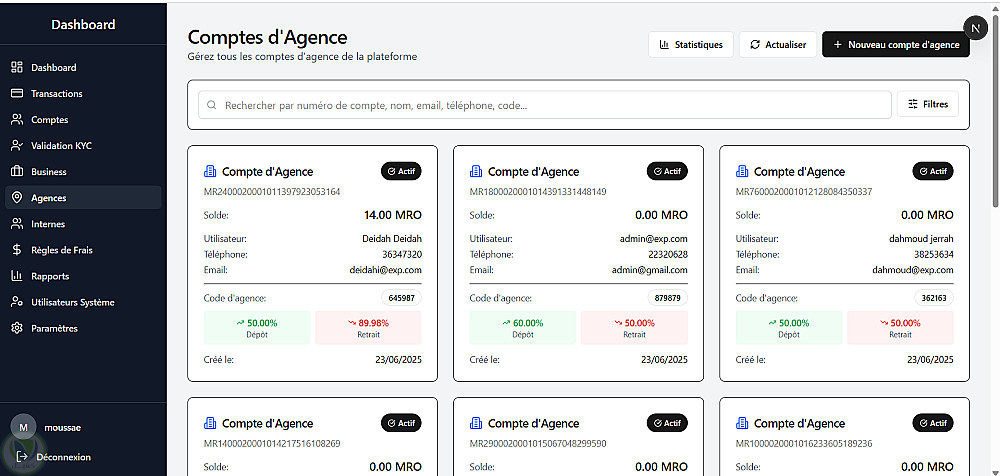This screenshot has width=1000, height=476.
Task: Click the Transactions card icon
Action: click(x=16, y=94)
